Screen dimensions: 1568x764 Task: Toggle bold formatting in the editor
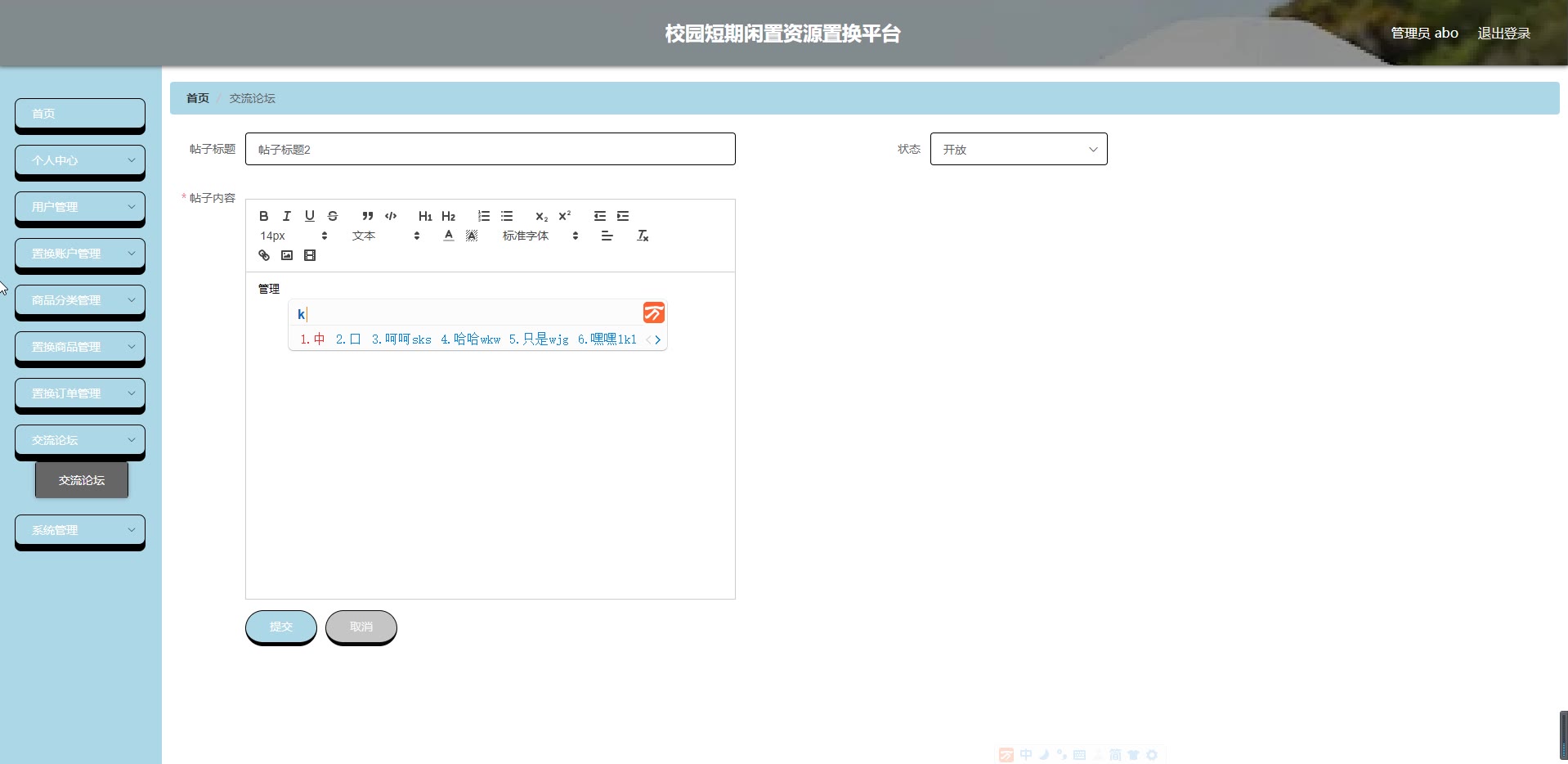[263, 216]
